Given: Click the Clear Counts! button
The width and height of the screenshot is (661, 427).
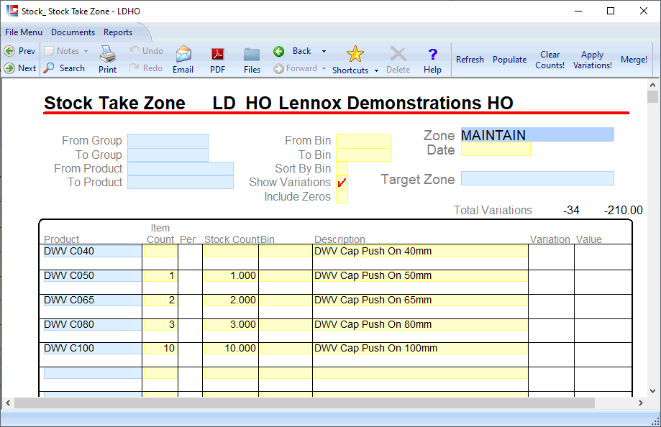Looking at the screenshot, I should pos(550,59).
